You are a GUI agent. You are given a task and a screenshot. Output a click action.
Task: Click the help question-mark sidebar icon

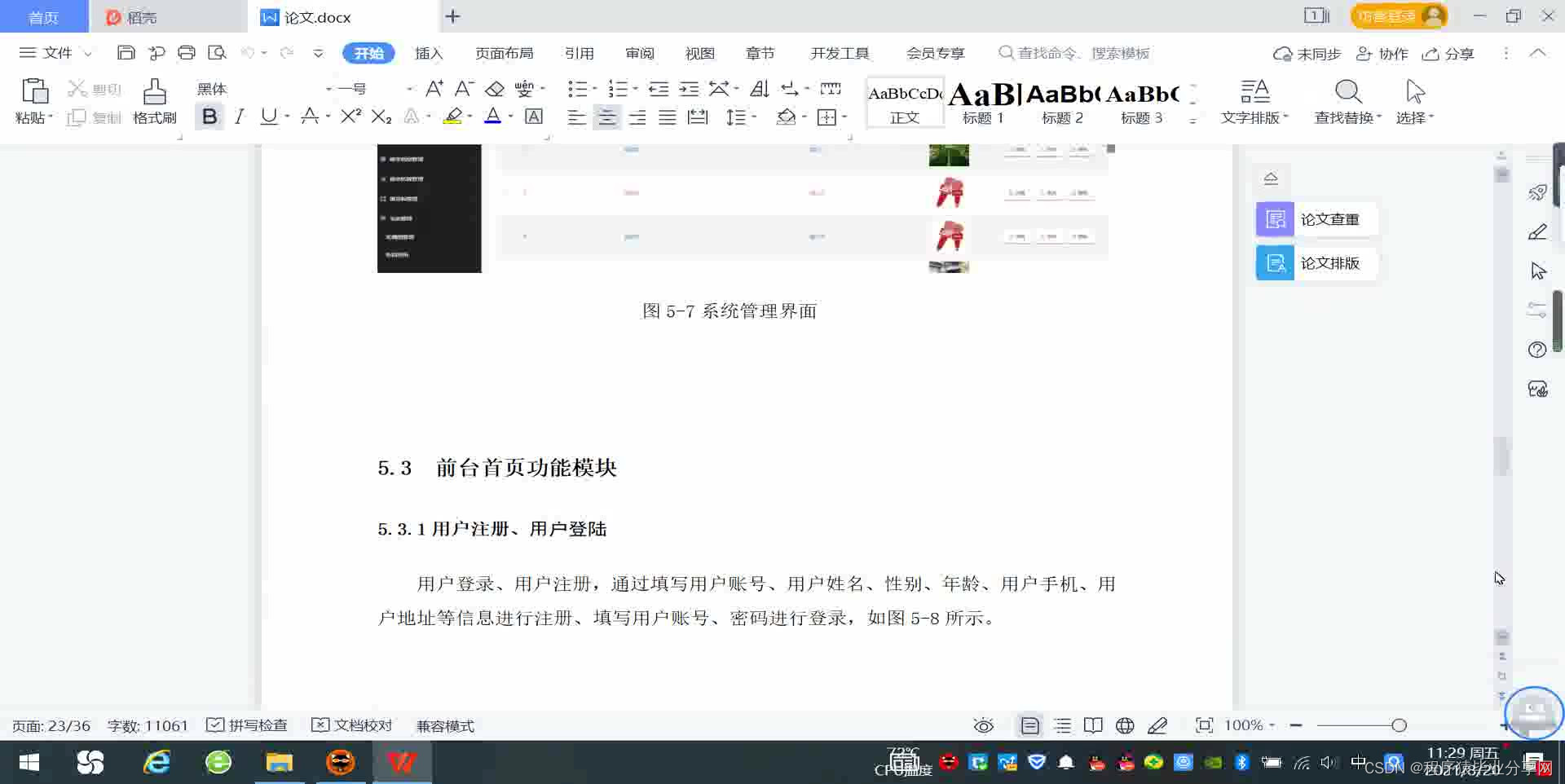point(1537,350)
